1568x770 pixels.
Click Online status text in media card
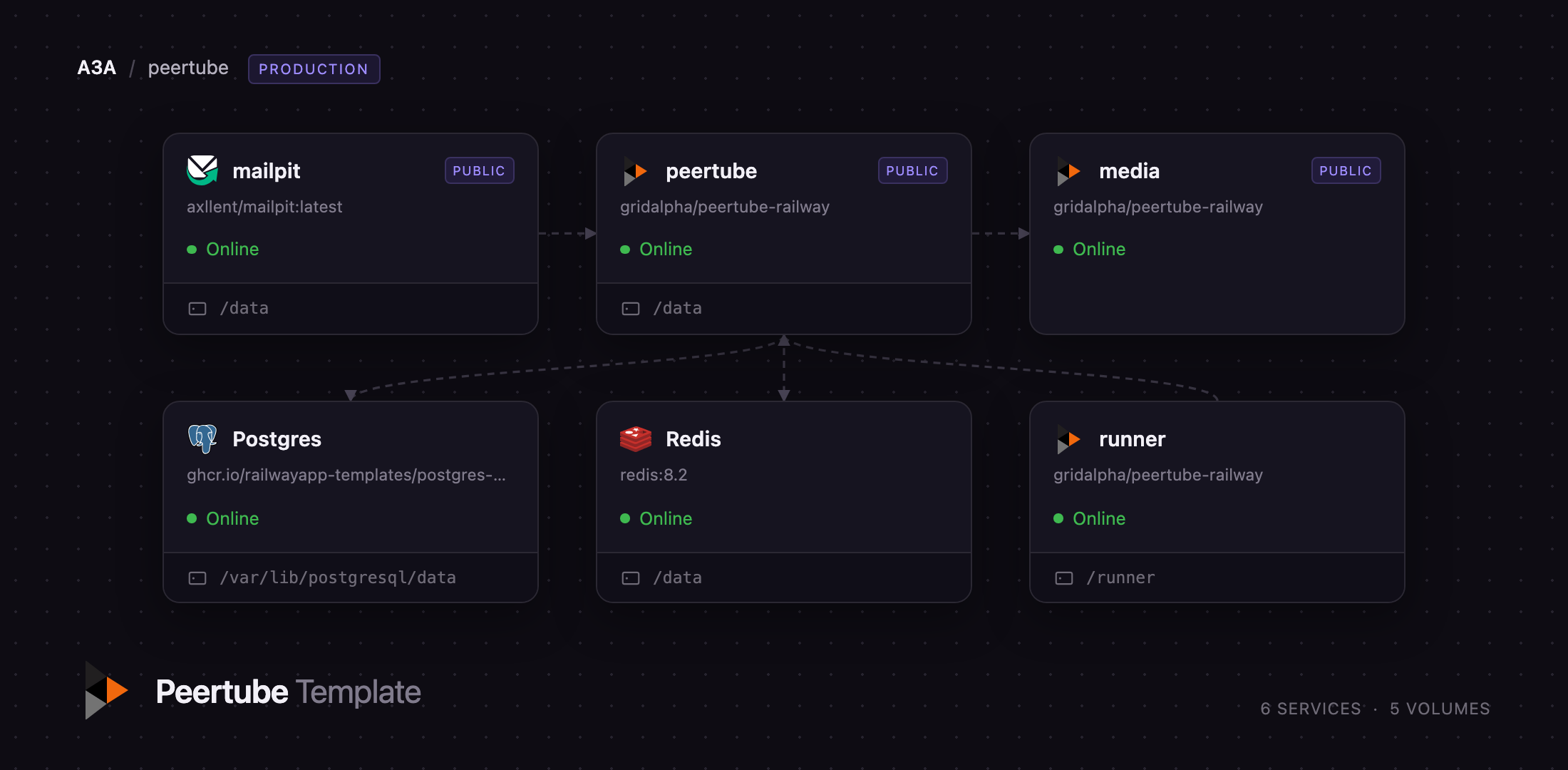click(1099, 249)
